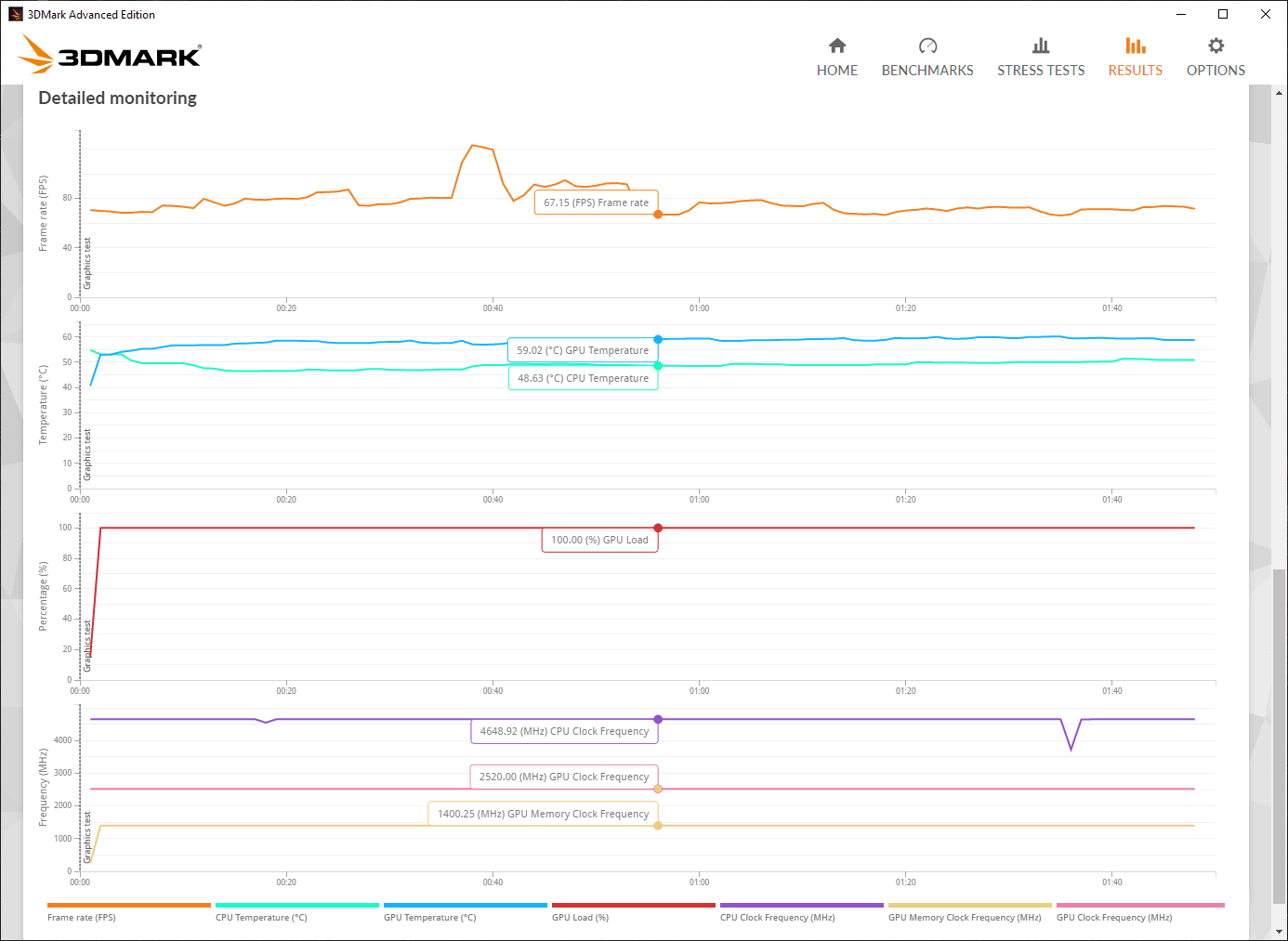
Task: Toggle the GPU Load (%) legend series
Action: [634, 912]
